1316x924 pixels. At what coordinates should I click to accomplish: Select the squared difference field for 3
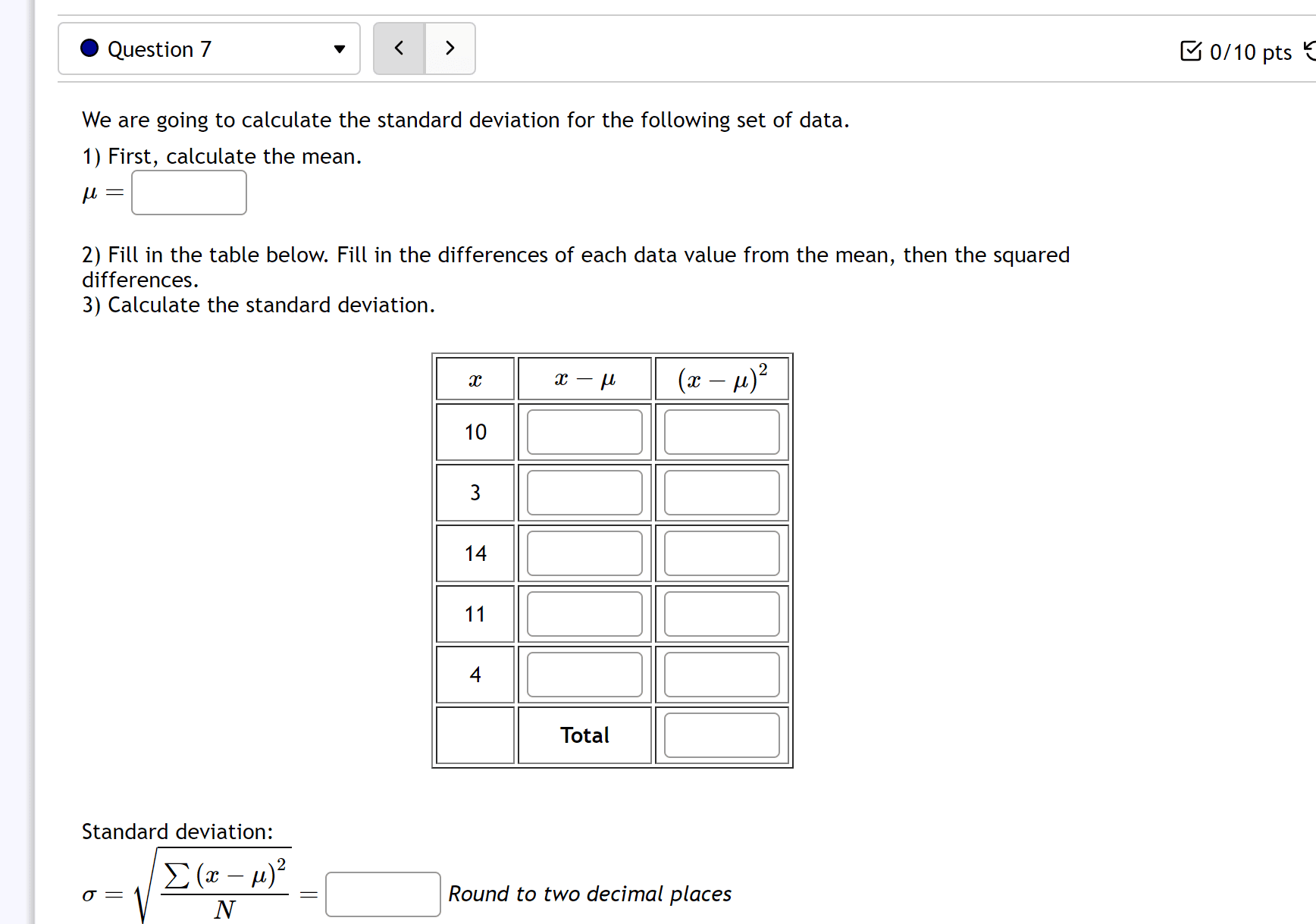click(722, 493)
